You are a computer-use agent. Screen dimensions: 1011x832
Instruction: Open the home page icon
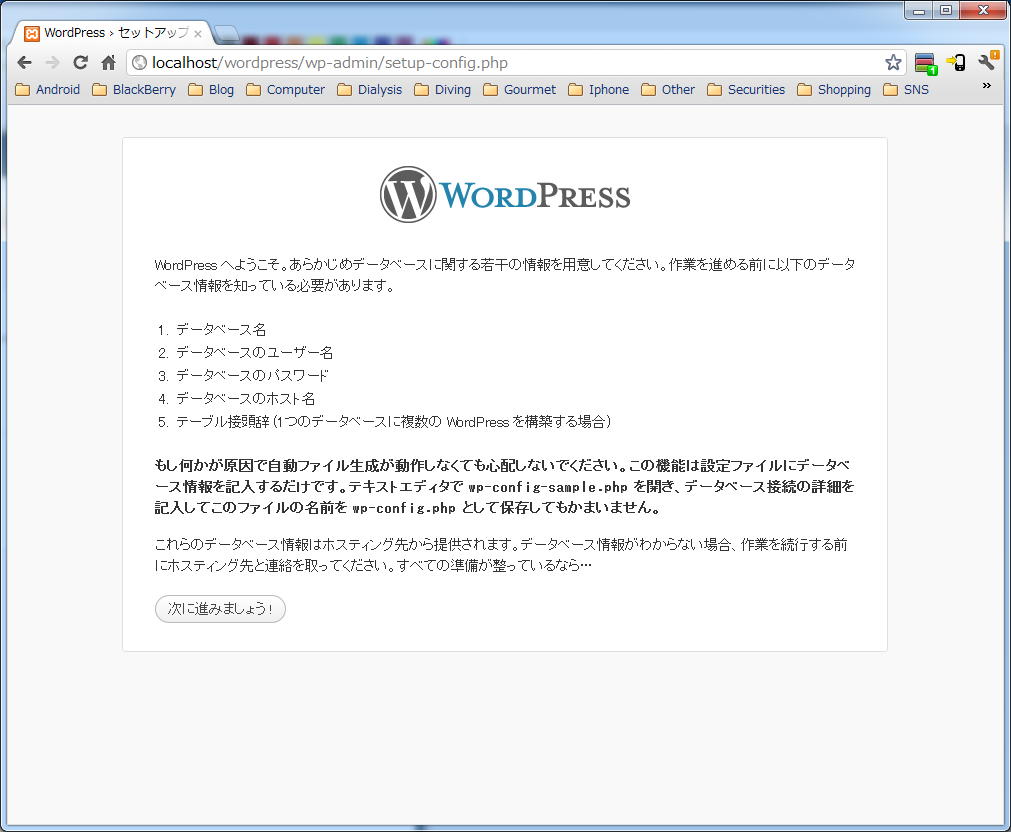click(x=108, y=63)
